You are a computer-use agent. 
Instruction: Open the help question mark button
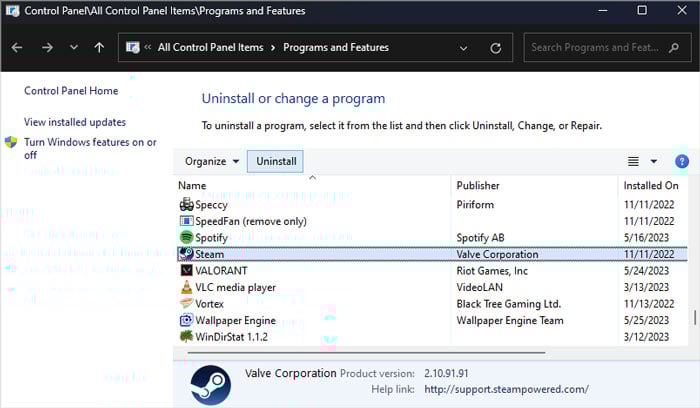point(682,161)
